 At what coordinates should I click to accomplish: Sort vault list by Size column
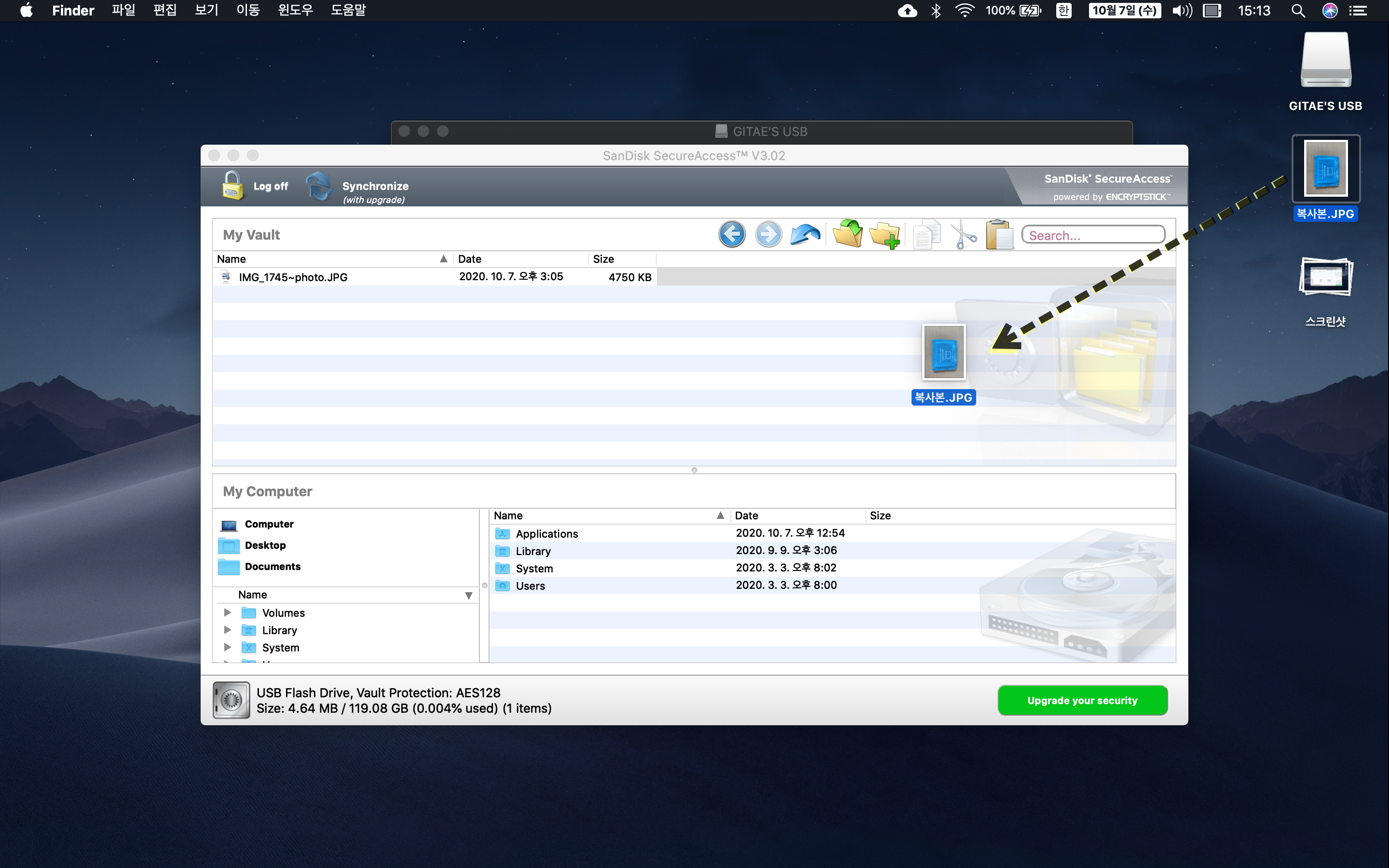click(x=623, y=259)
